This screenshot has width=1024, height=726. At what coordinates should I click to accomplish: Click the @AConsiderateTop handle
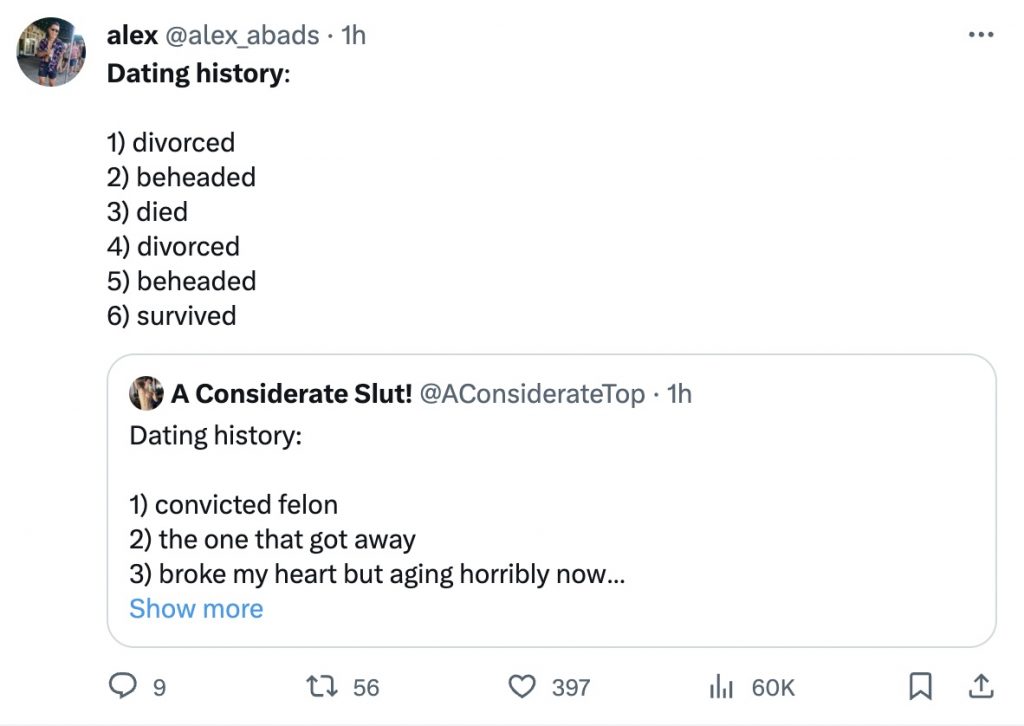click(x=532, y=394)
